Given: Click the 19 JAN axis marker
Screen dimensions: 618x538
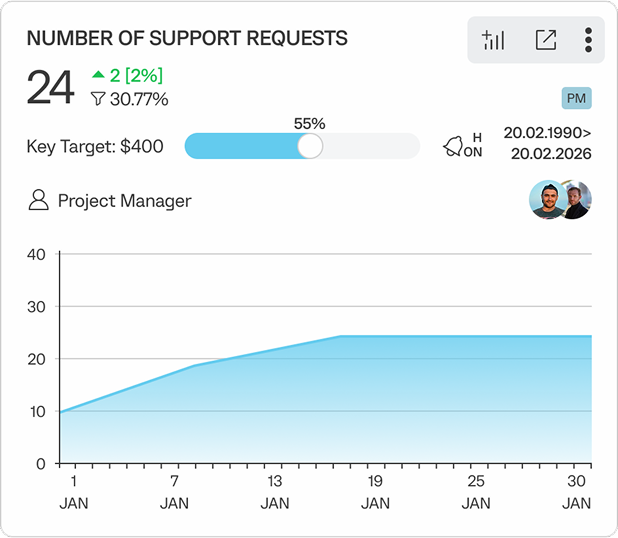Looking at the screenshot, I should coord(375,492).
